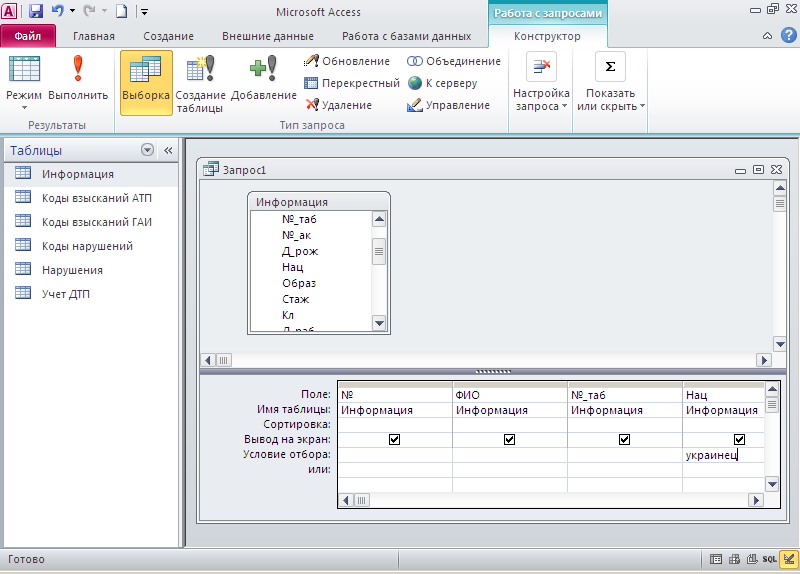Switch to Design view in status bar

pos(789,559)
